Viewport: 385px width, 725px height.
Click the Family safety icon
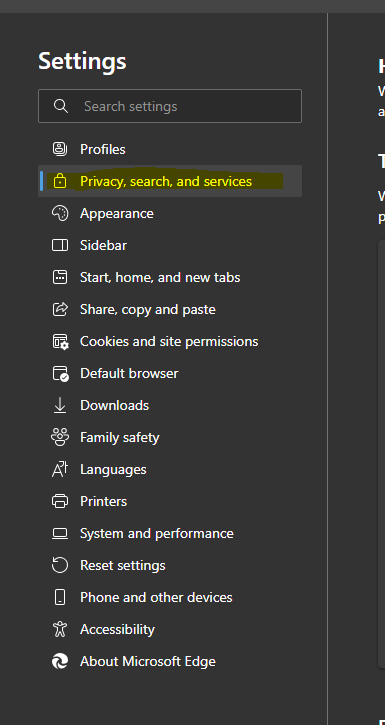coord(60,437)
